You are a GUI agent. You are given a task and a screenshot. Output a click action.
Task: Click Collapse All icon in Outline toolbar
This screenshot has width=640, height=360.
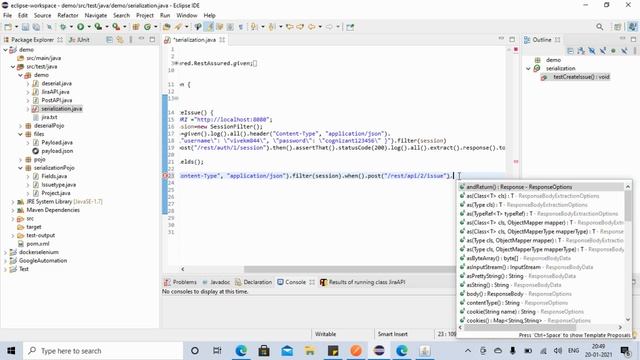point(570,51)
